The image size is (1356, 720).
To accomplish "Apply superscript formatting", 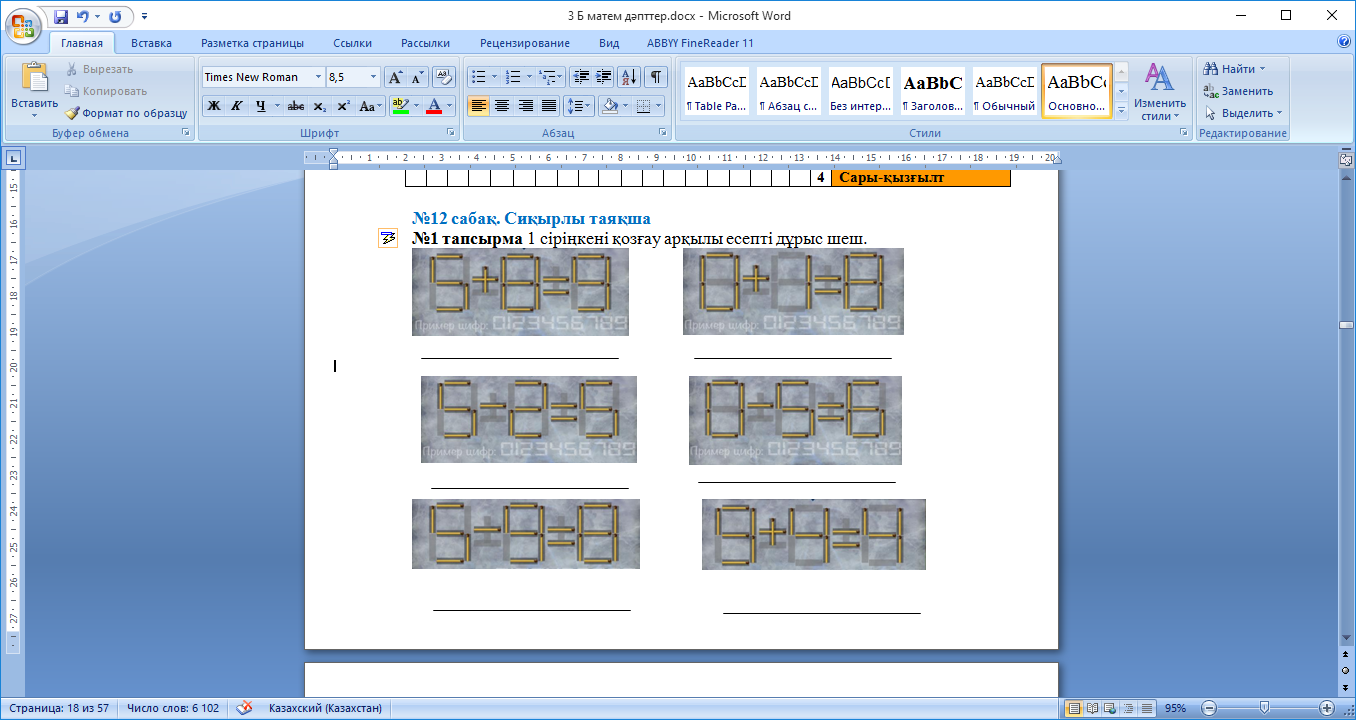I will (343, 106).
